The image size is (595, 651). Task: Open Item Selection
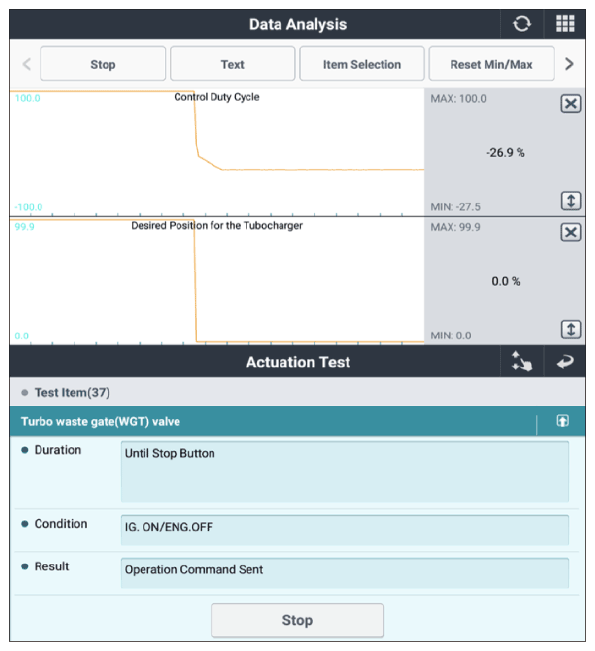pyautogui.click(x=362, y=64)
